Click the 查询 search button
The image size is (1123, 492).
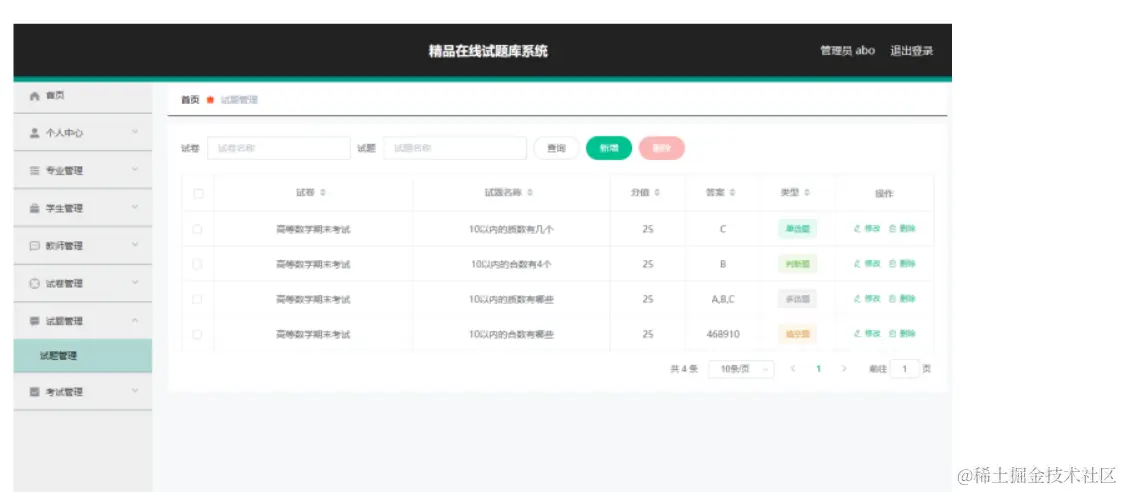click(x=556, y=148)
